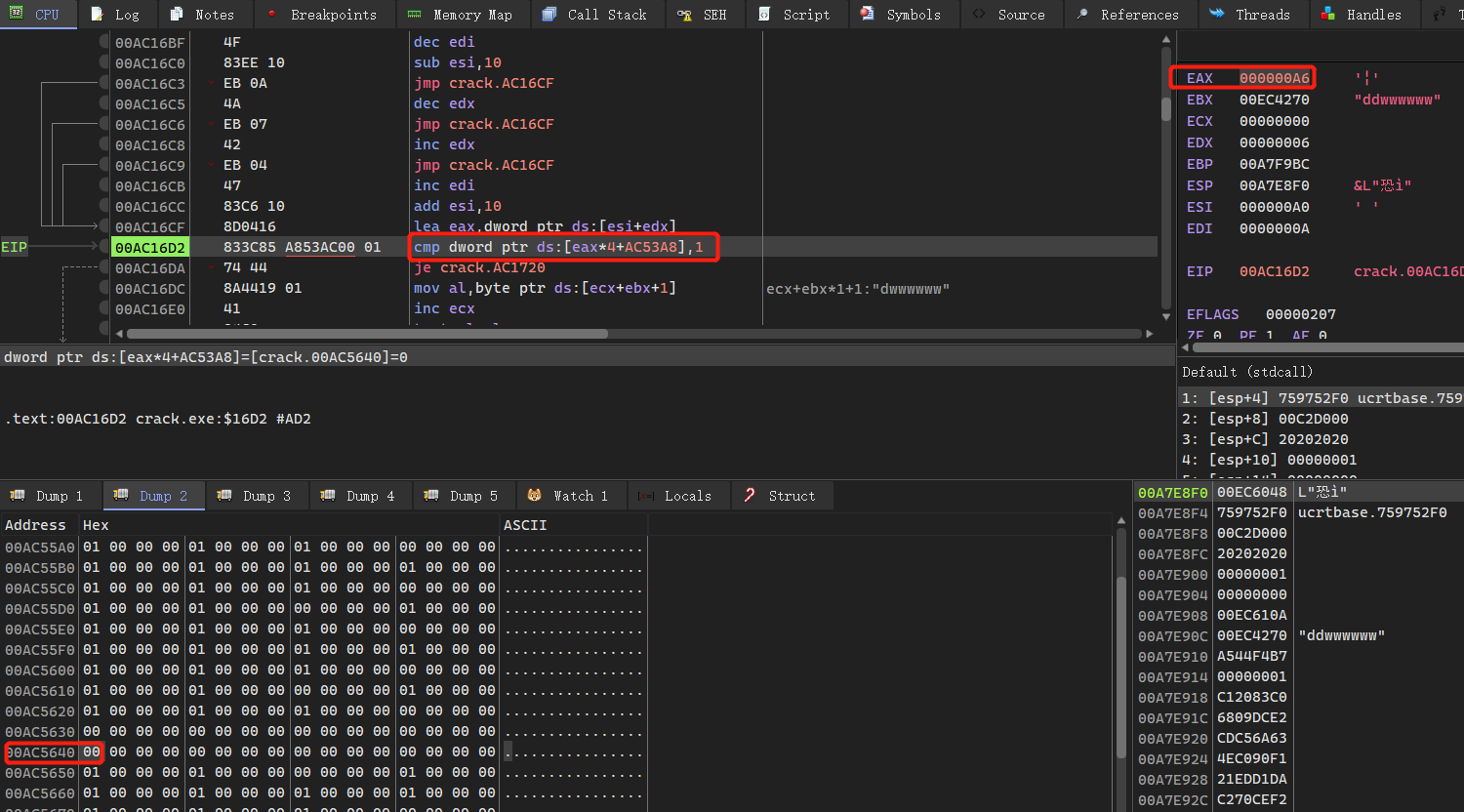Toggle breakpoint bullet on EIP row 00AC16D2
The height and width of the screenshot is (812, 1464).
tap(104, 247)
